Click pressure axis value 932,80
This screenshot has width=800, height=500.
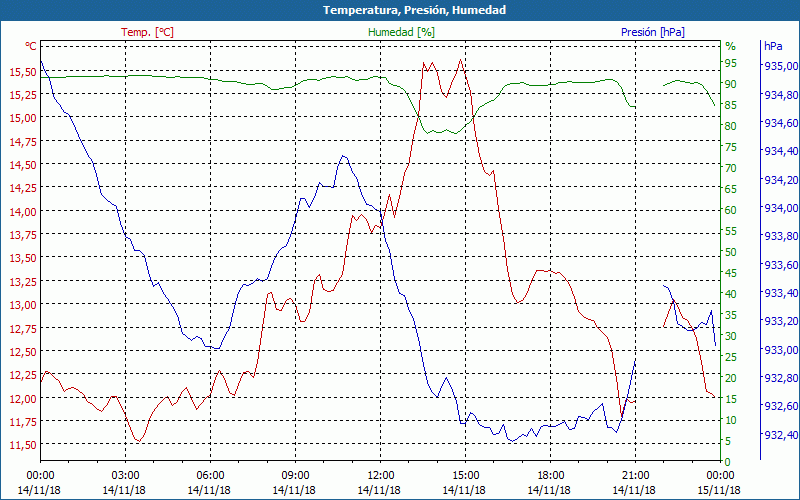click(x=780, y=378)
